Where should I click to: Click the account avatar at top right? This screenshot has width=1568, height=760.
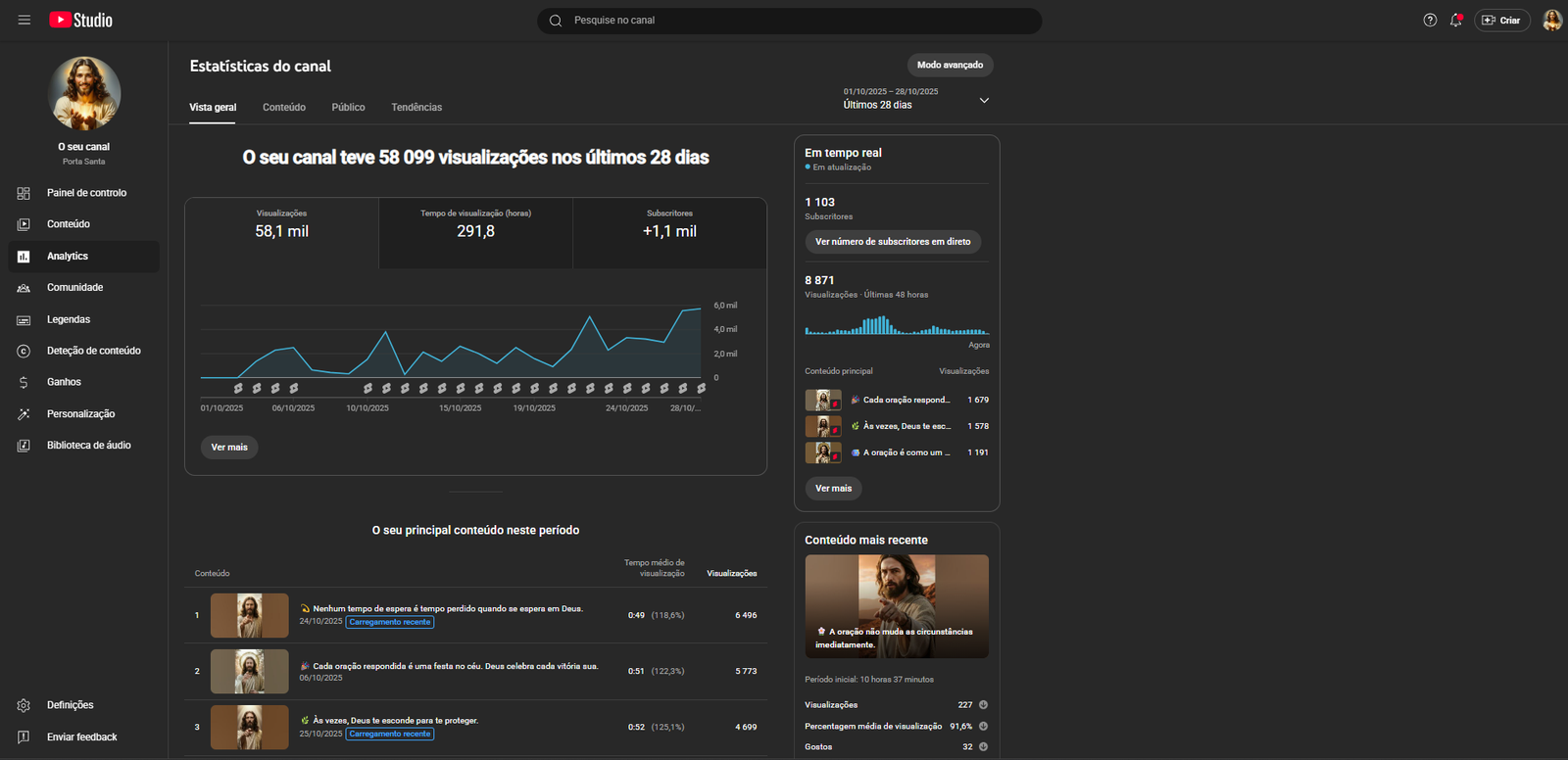[1551, 20]
